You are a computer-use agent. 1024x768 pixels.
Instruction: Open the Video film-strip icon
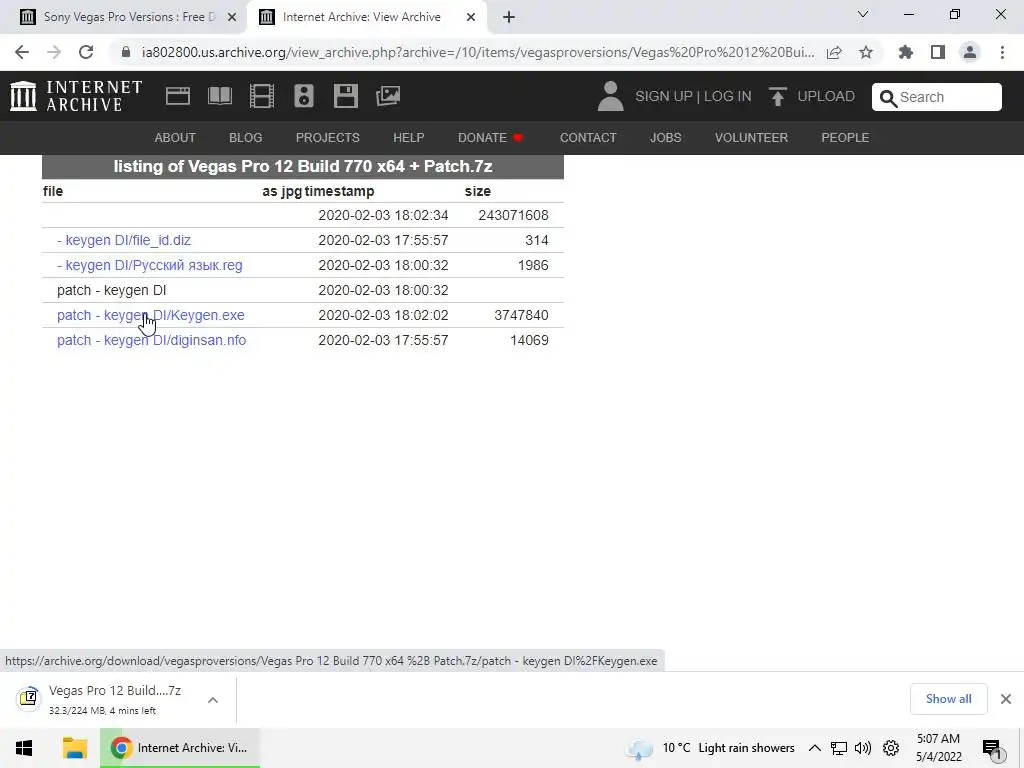[x=262, y=96]
